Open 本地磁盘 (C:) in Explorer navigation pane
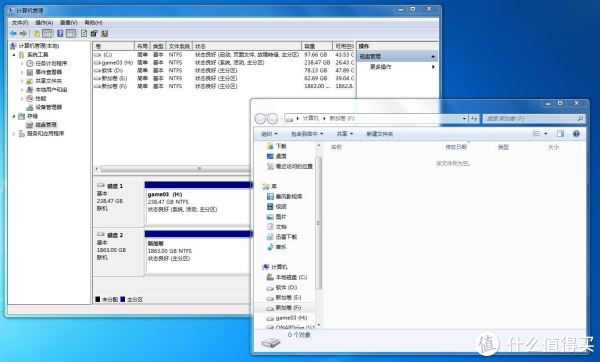Viewport: 600px width, 362px height. coord(291,277)
